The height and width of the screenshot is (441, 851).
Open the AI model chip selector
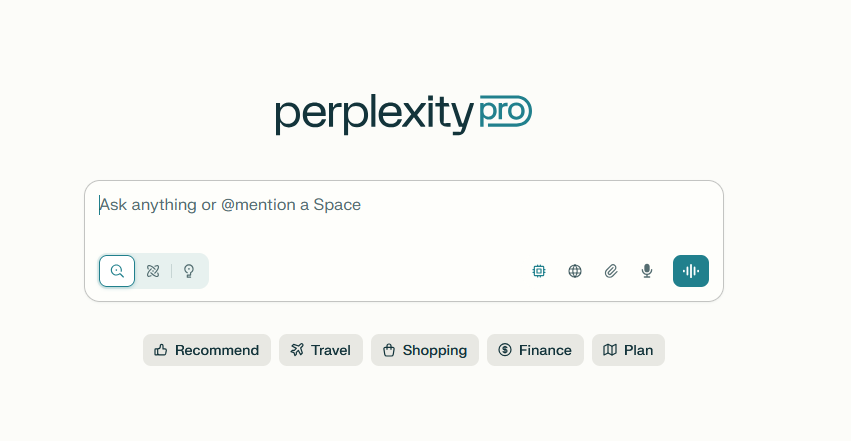(539, 271)
